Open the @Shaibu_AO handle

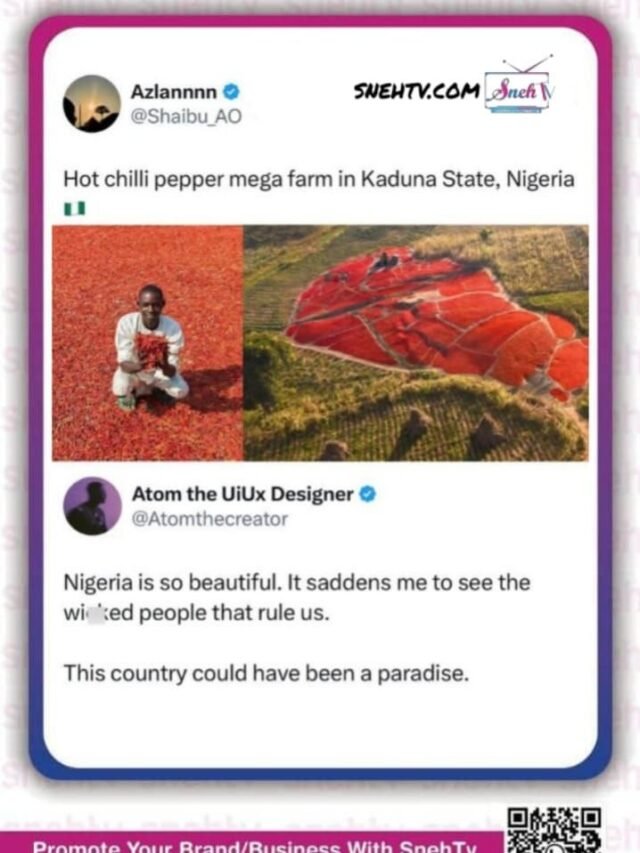pyautogui.click(x=186, y=116)
